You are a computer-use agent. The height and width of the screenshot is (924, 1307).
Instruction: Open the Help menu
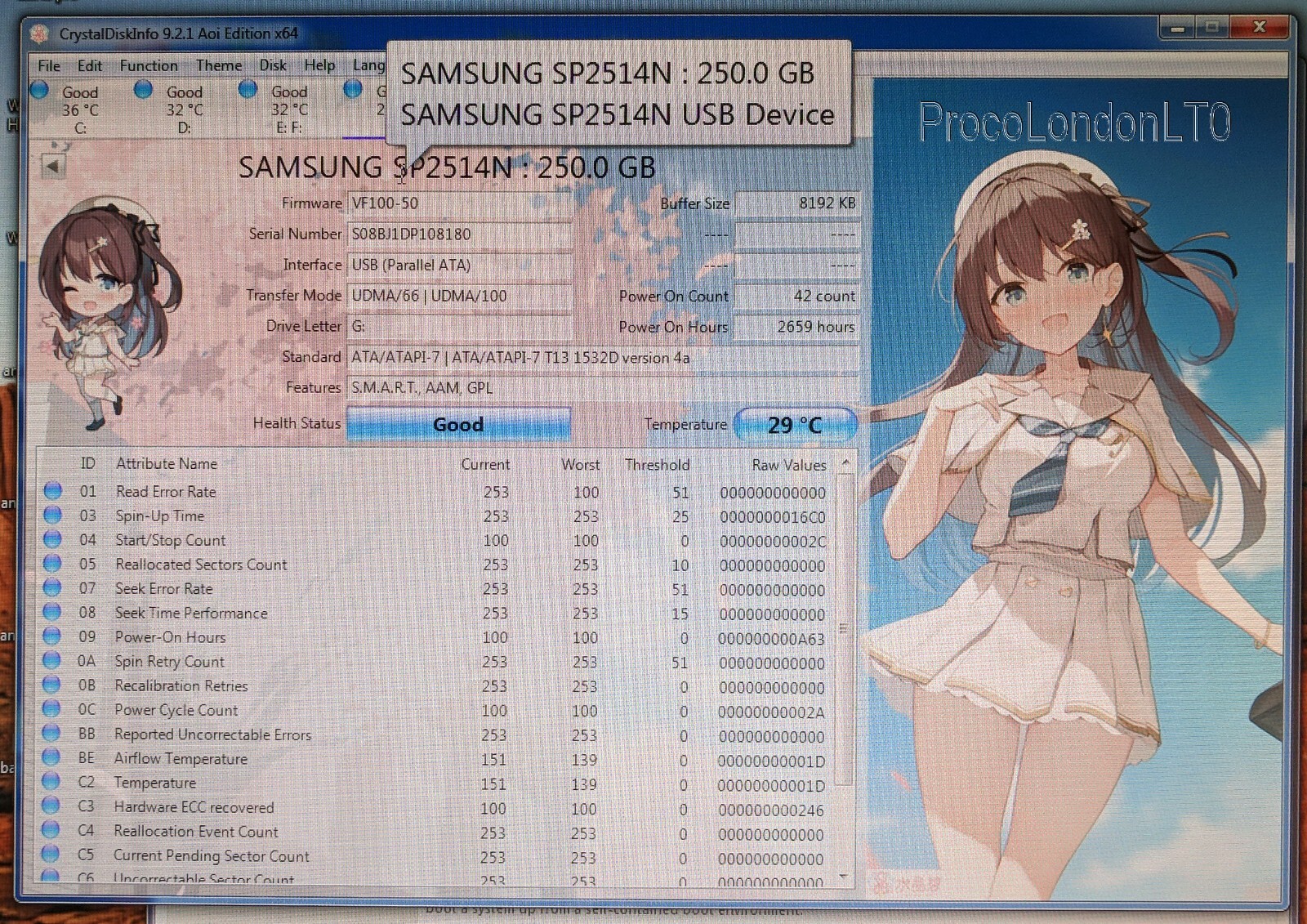pyautogui.click(x=319, y=65)
